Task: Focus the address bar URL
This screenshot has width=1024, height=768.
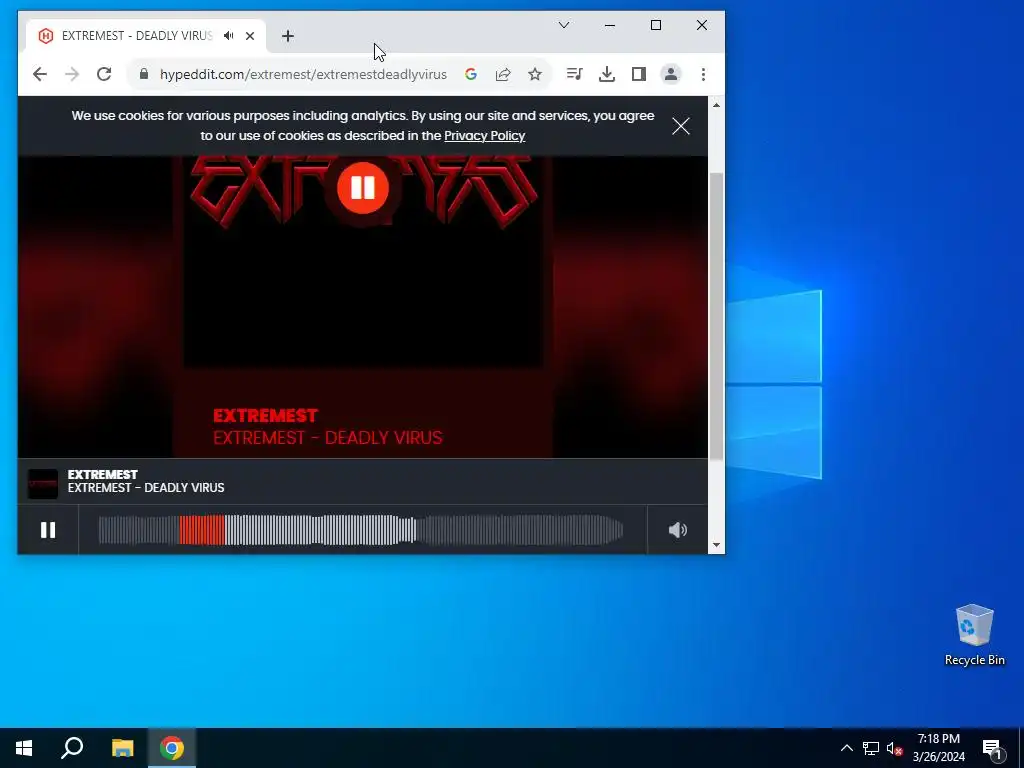Action: click(x=303, y=74)
